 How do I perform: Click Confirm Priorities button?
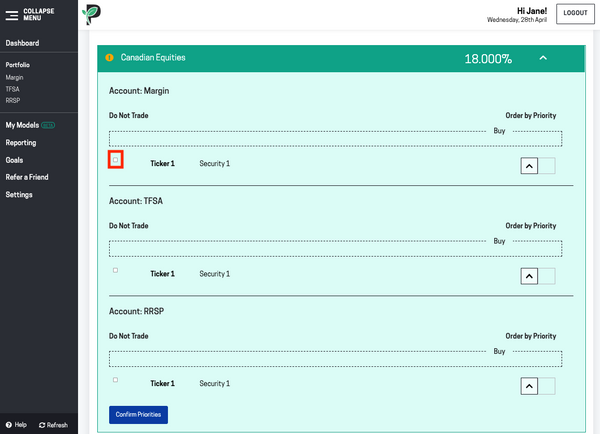[138, 414]
